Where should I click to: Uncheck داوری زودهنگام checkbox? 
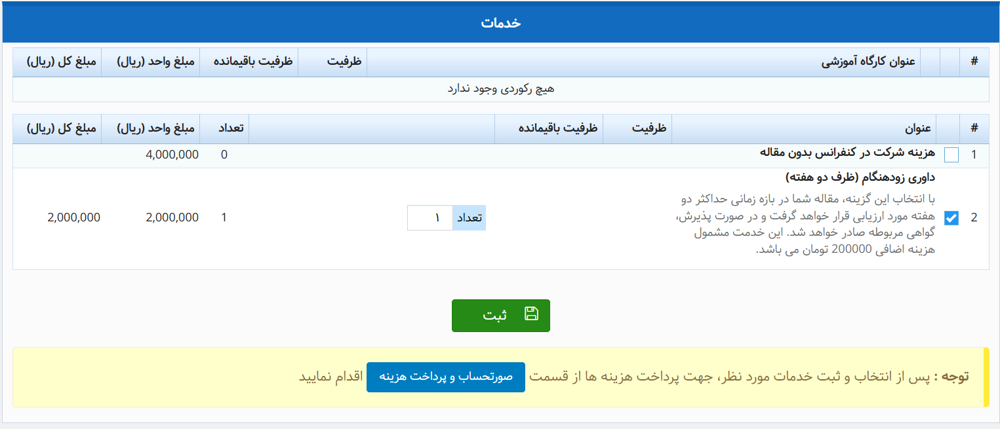(x=952, y=218)
